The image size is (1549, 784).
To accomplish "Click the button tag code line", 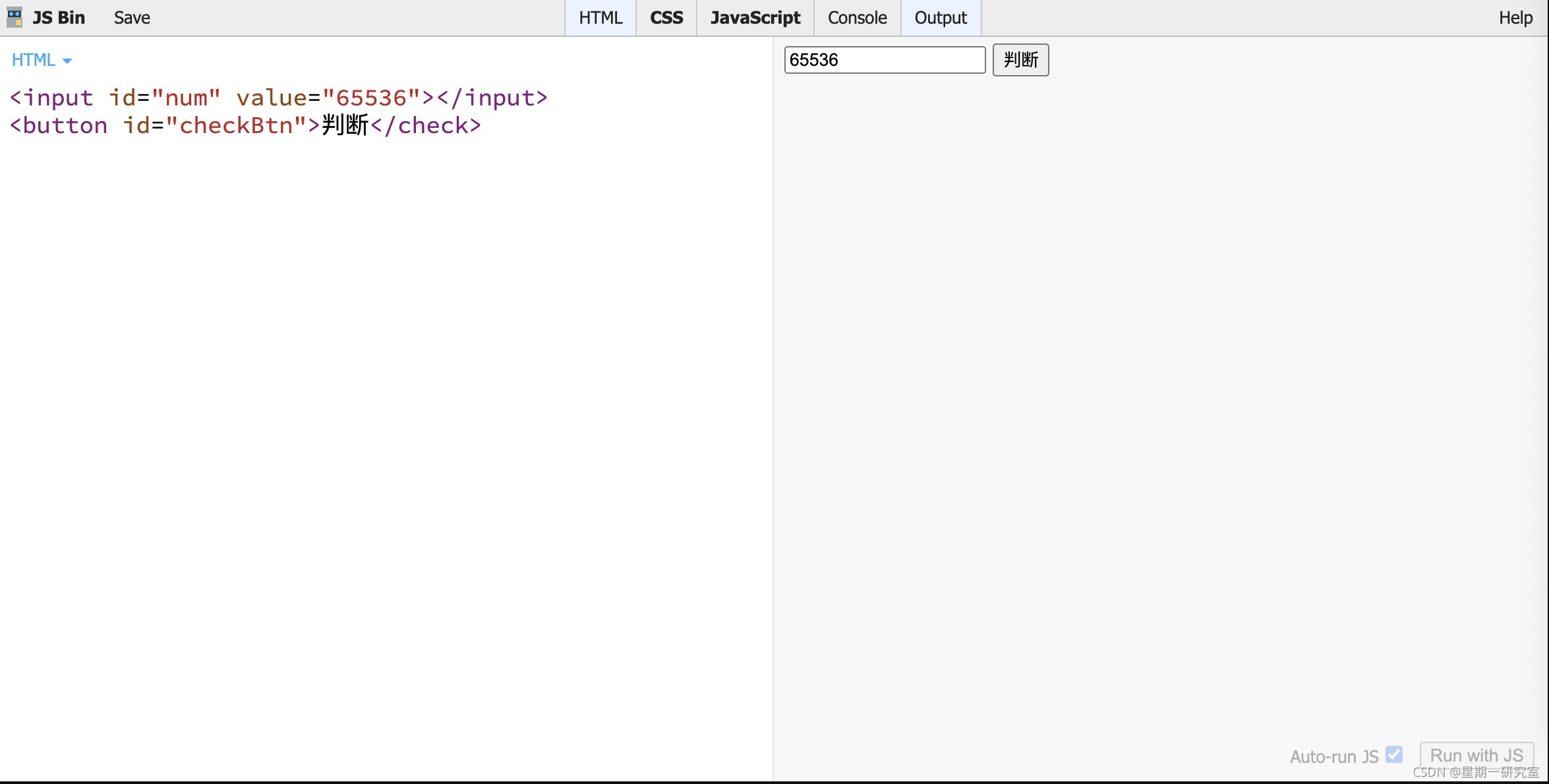I will (x=245, y=125).
